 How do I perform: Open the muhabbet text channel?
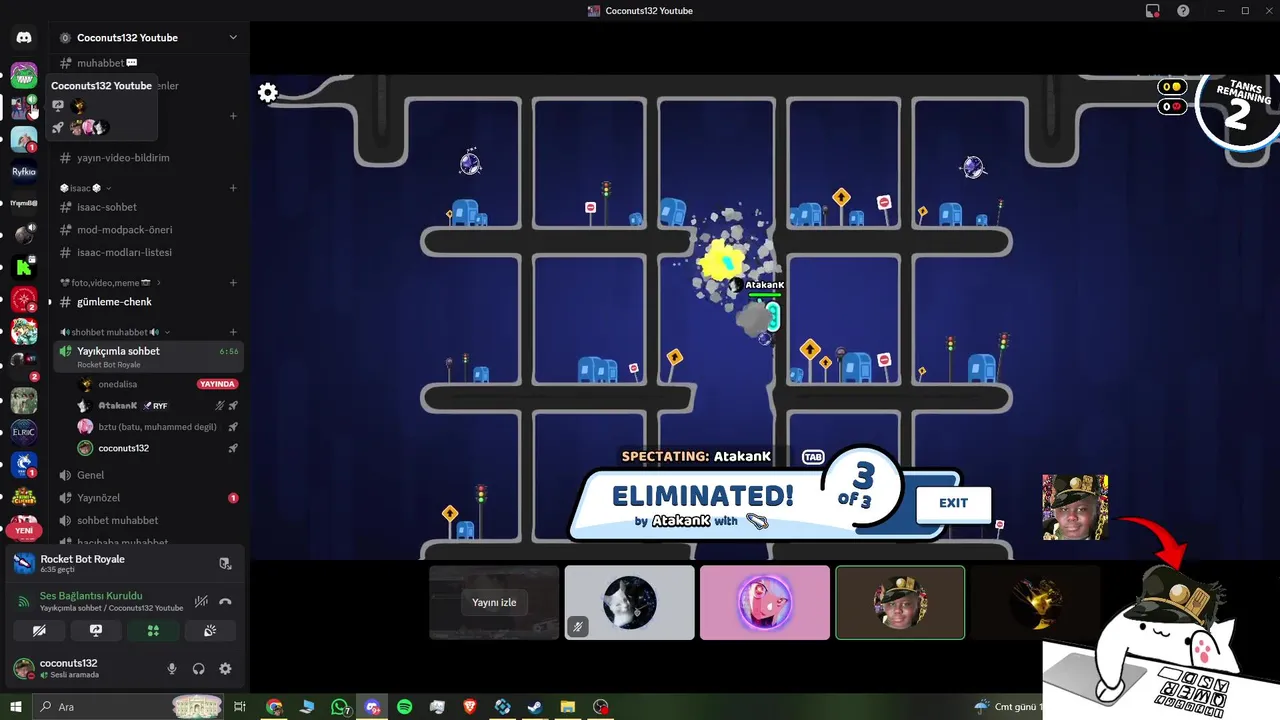click(148, 63)
